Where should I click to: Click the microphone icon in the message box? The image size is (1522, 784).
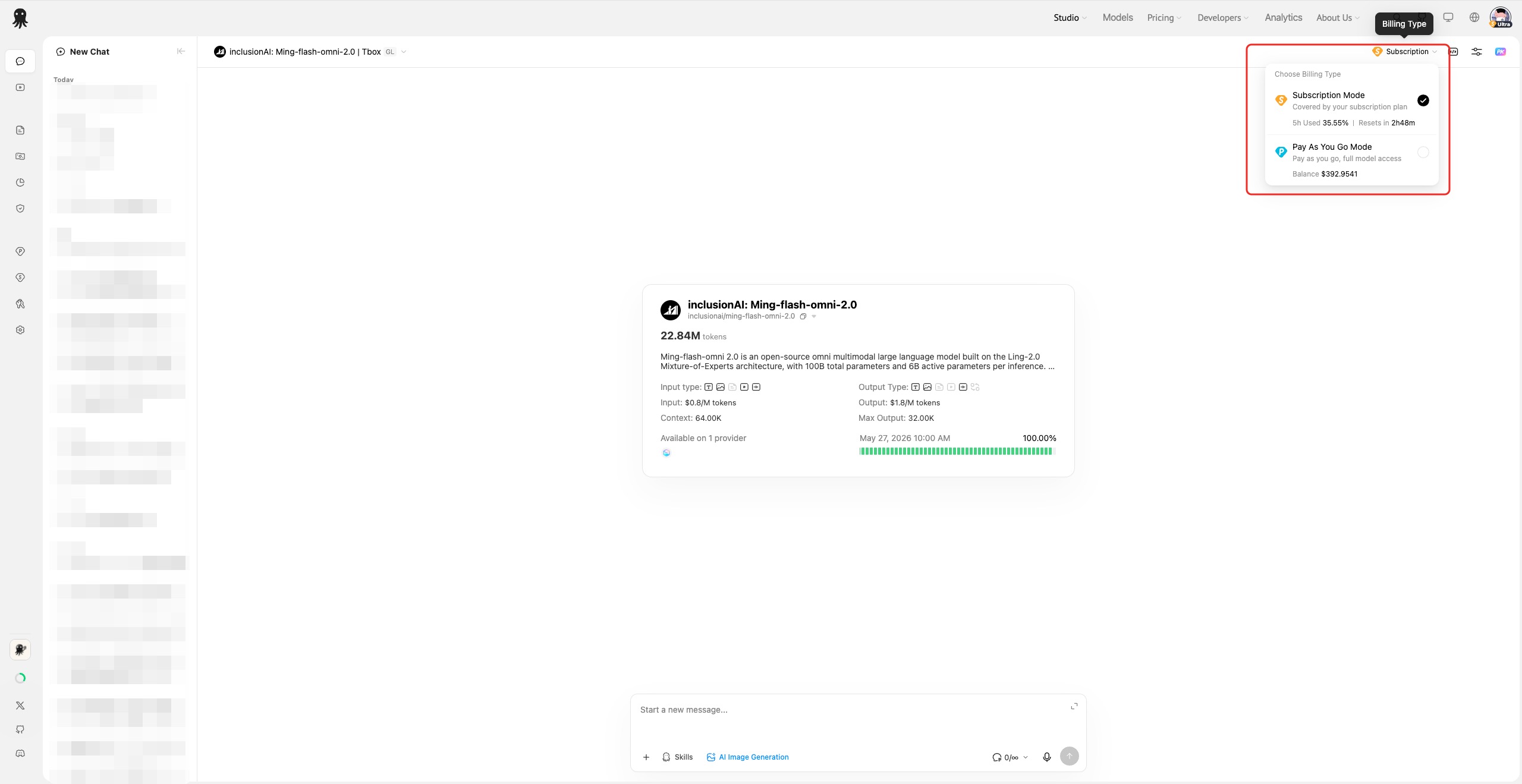[1047, 757]
